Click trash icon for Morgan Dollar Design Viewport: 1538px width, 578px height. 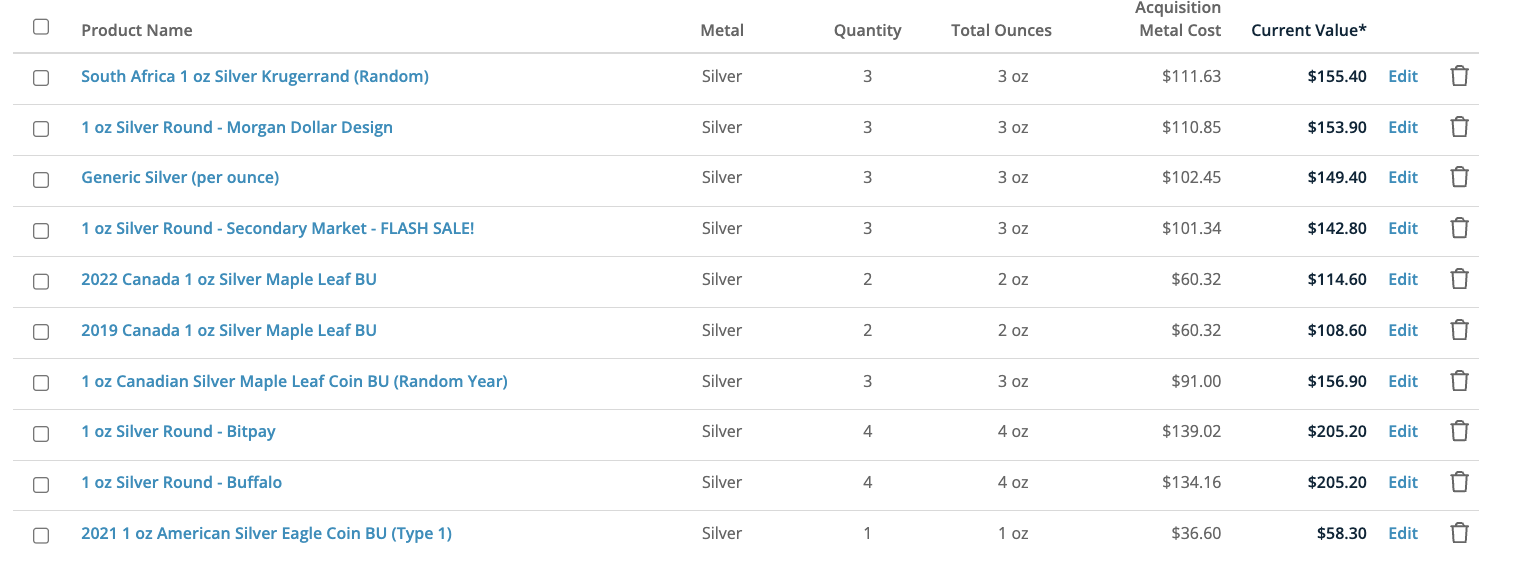coord(1459,127)
